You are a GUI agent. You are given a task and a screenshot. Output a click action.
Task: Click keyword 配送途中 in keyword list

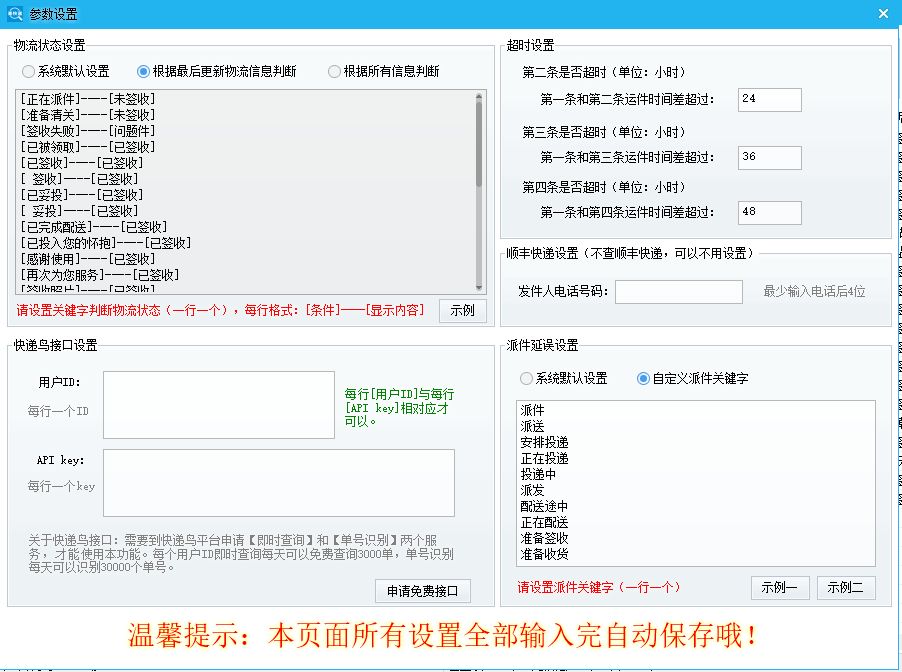544,506
